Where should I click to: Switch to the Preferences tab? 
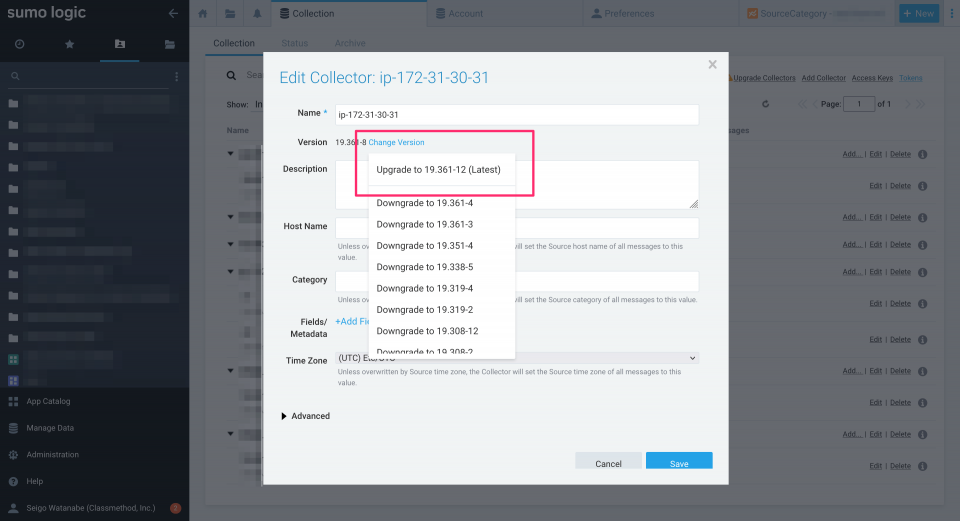[x=622, y=14]
